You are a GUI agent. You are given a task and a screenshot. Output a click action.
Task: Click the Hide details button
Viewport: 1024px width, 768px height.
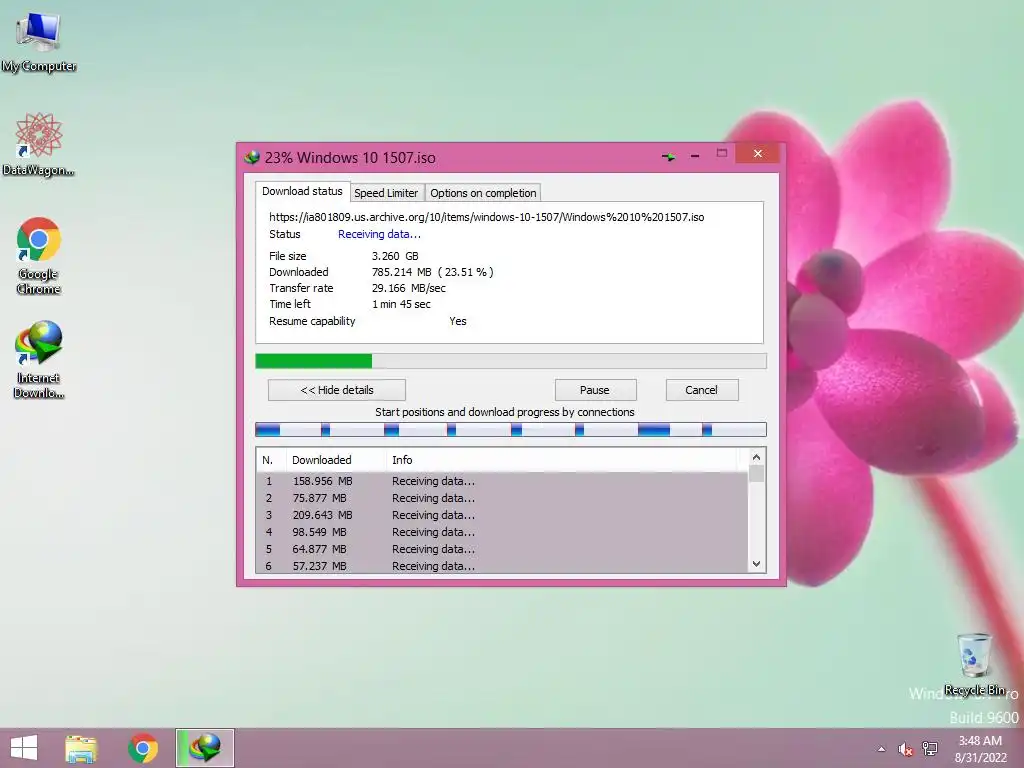[337, 390]
